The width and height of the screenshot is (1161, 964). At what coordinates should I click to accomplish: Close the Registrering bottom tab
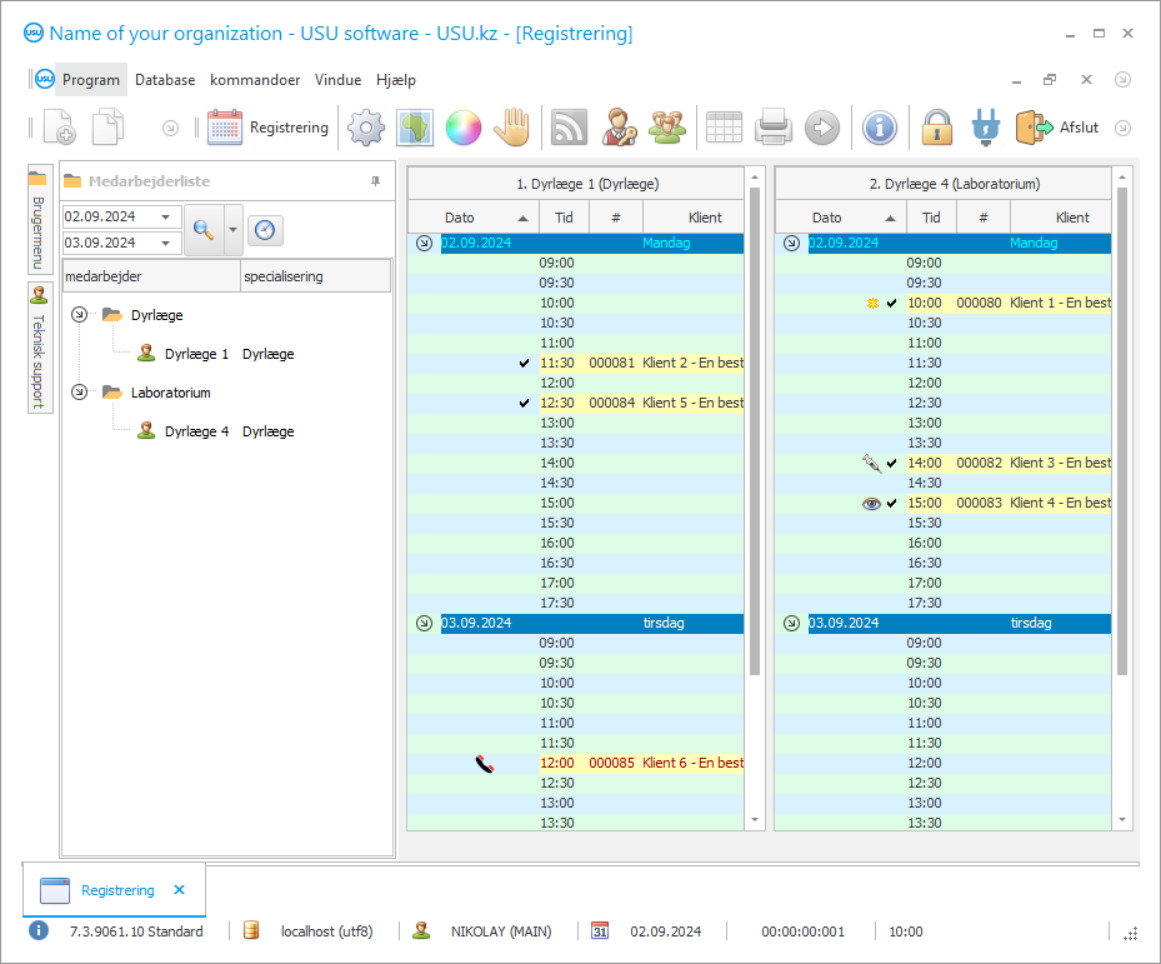(179, 890)
